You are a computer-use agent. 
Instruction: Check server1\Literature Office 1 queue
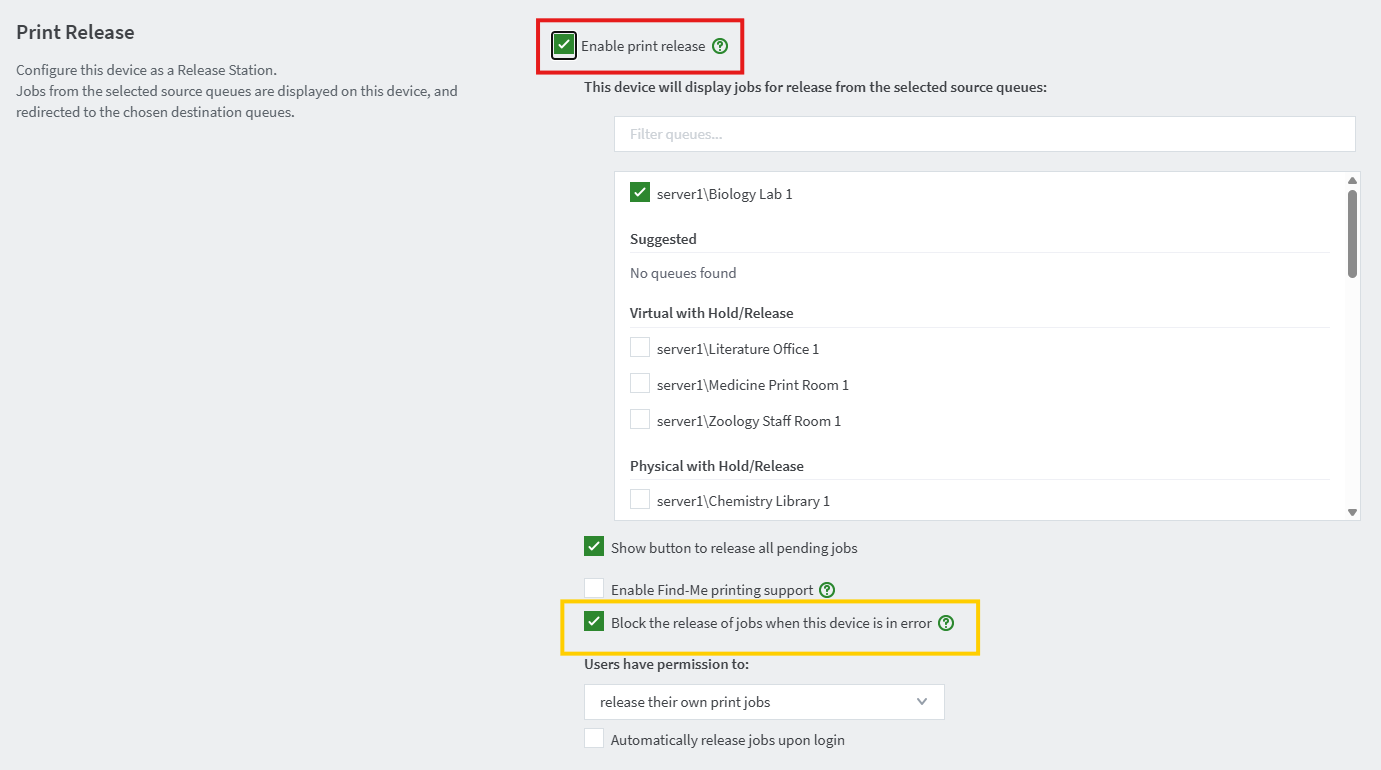tap(640, 348)
